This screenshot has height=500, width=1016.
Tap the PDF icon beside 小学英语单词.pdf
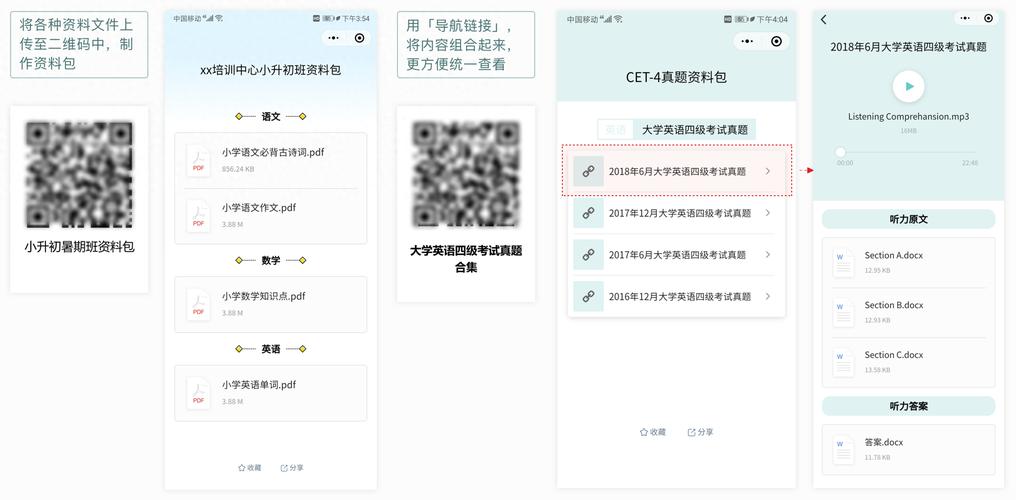(198, 392)
